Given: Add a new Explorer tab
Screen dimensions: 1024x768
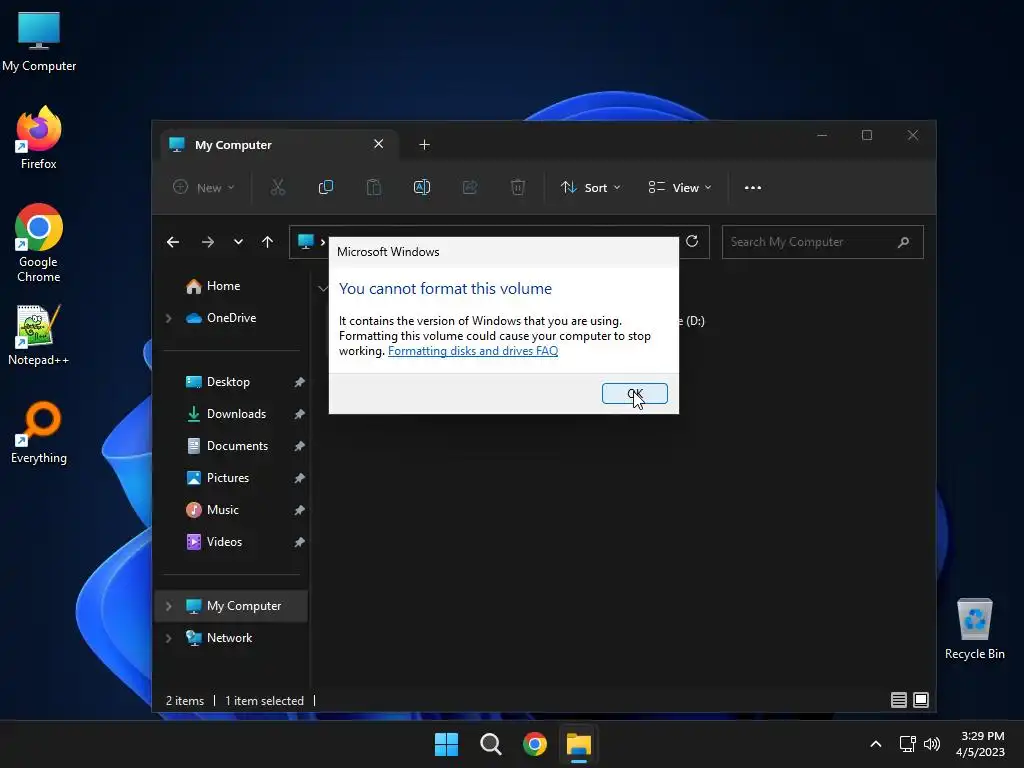Looking at the screenshot, I should click(424, 144).
